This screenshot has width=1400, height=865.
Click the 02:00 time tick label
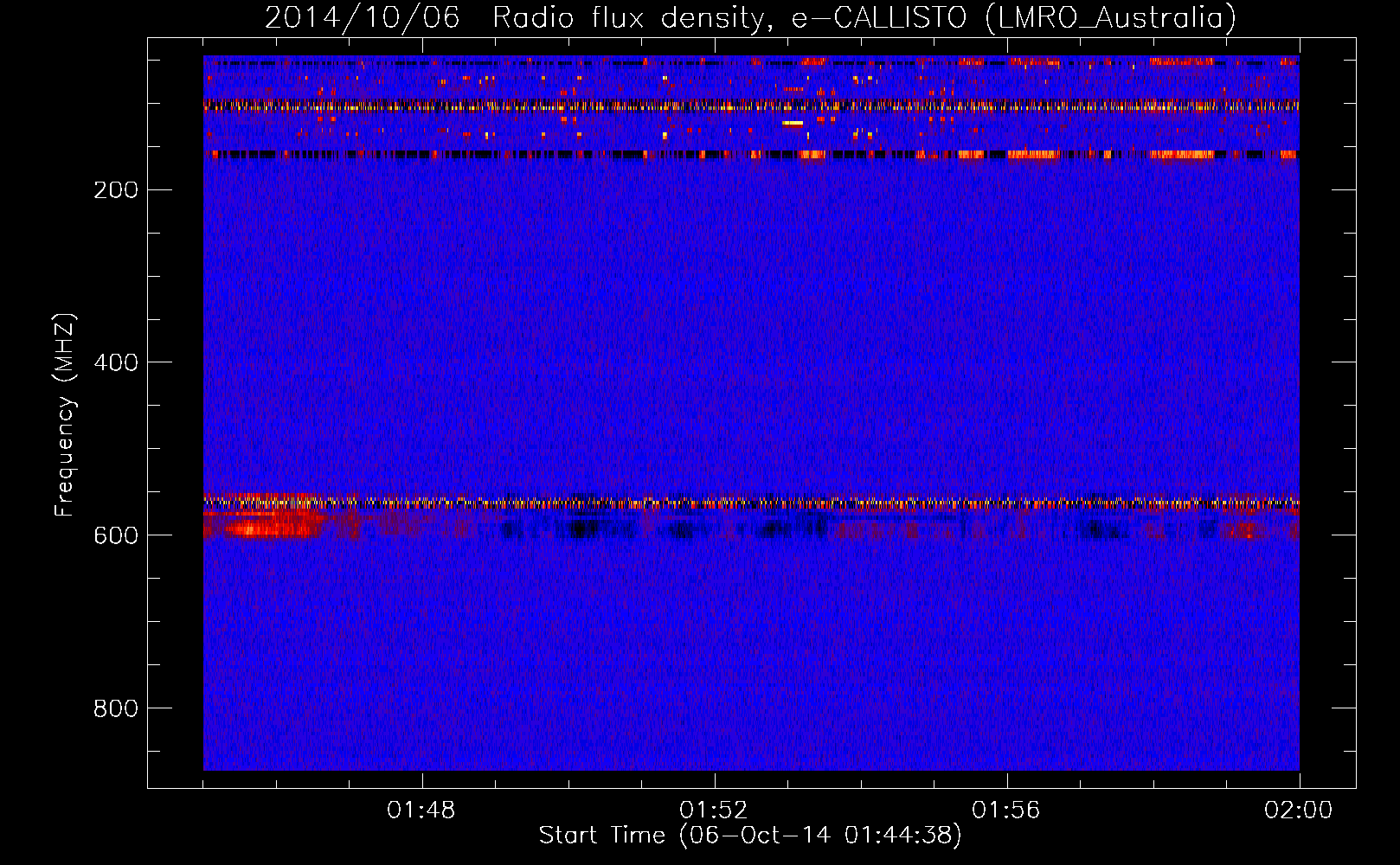pyautogui.click(x=1299, y=811)
